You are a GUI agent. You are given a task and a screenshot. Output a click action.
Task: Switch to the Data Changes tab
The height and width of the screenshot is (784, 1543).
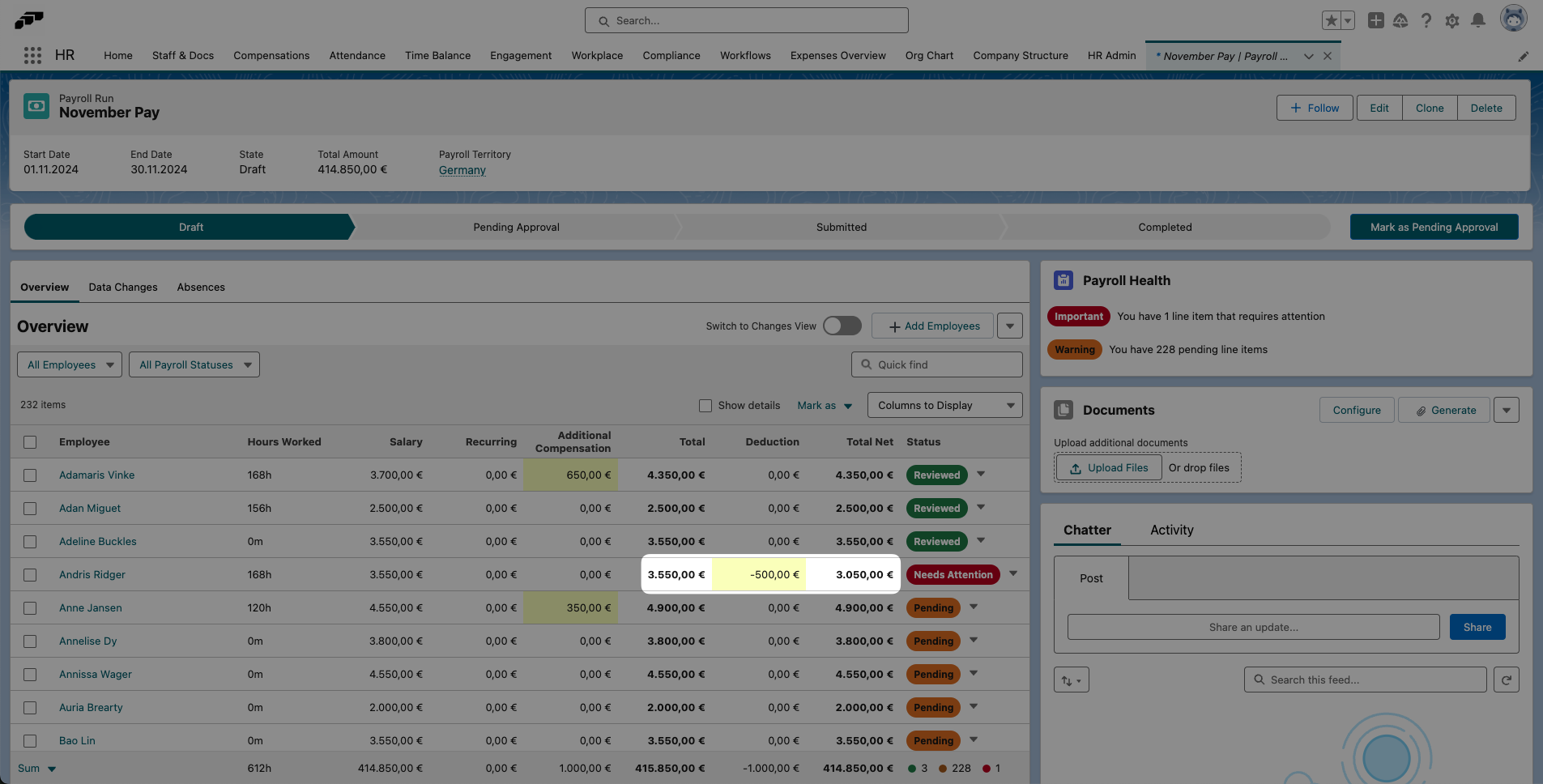click(x=122, y=287)
